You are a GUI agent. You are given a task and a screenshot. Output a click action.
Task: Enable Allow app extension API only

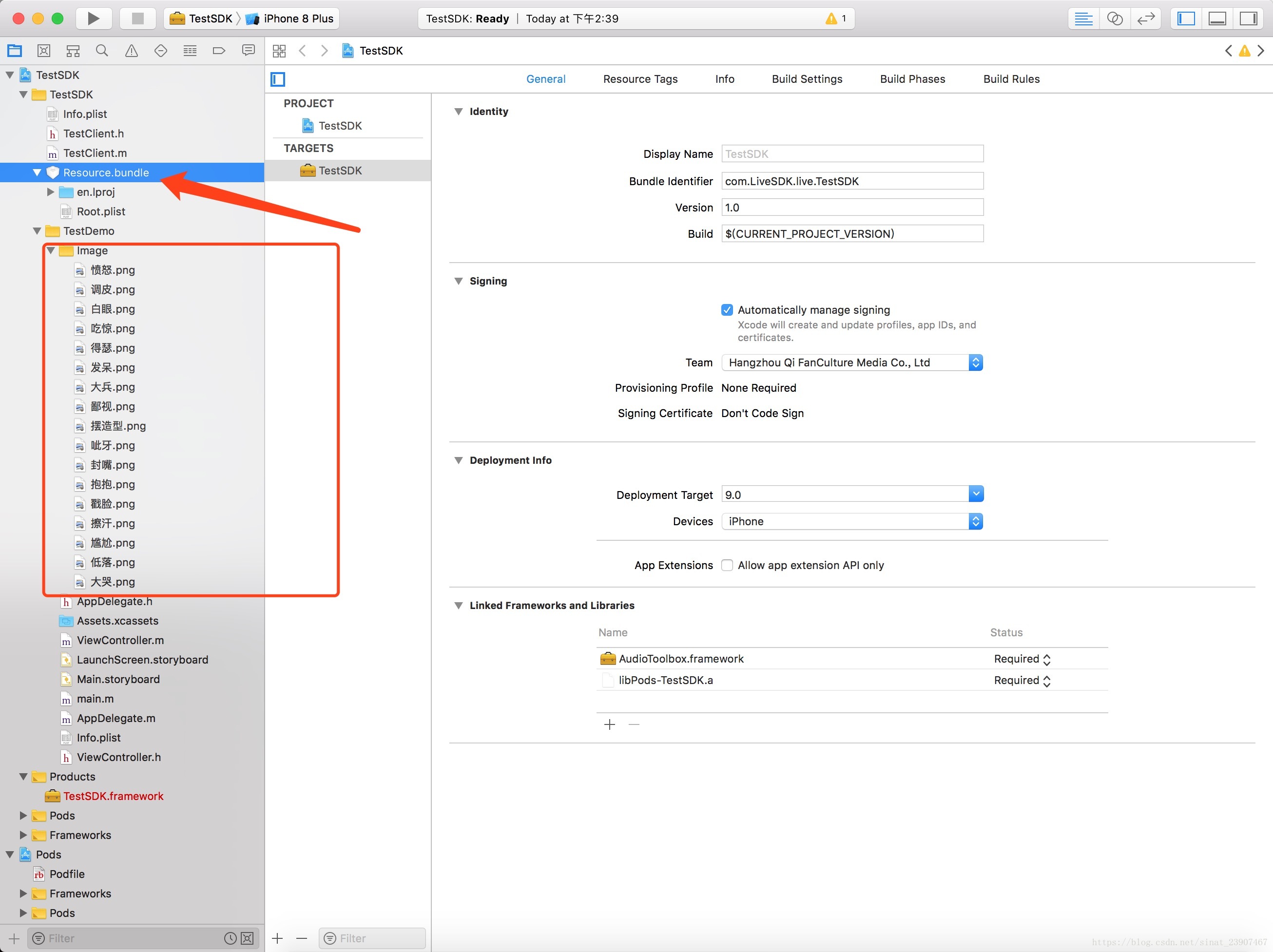[x=727, y=565]
